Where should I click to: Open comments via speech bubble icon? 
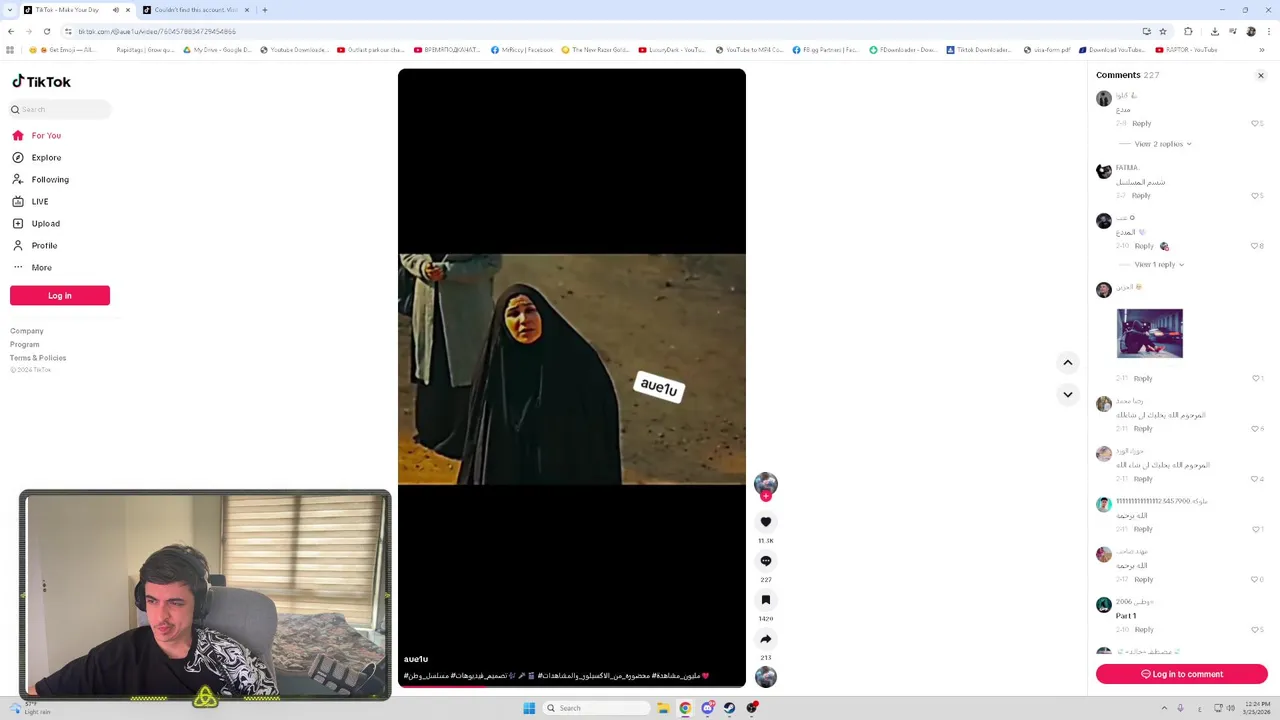[766, 561]
